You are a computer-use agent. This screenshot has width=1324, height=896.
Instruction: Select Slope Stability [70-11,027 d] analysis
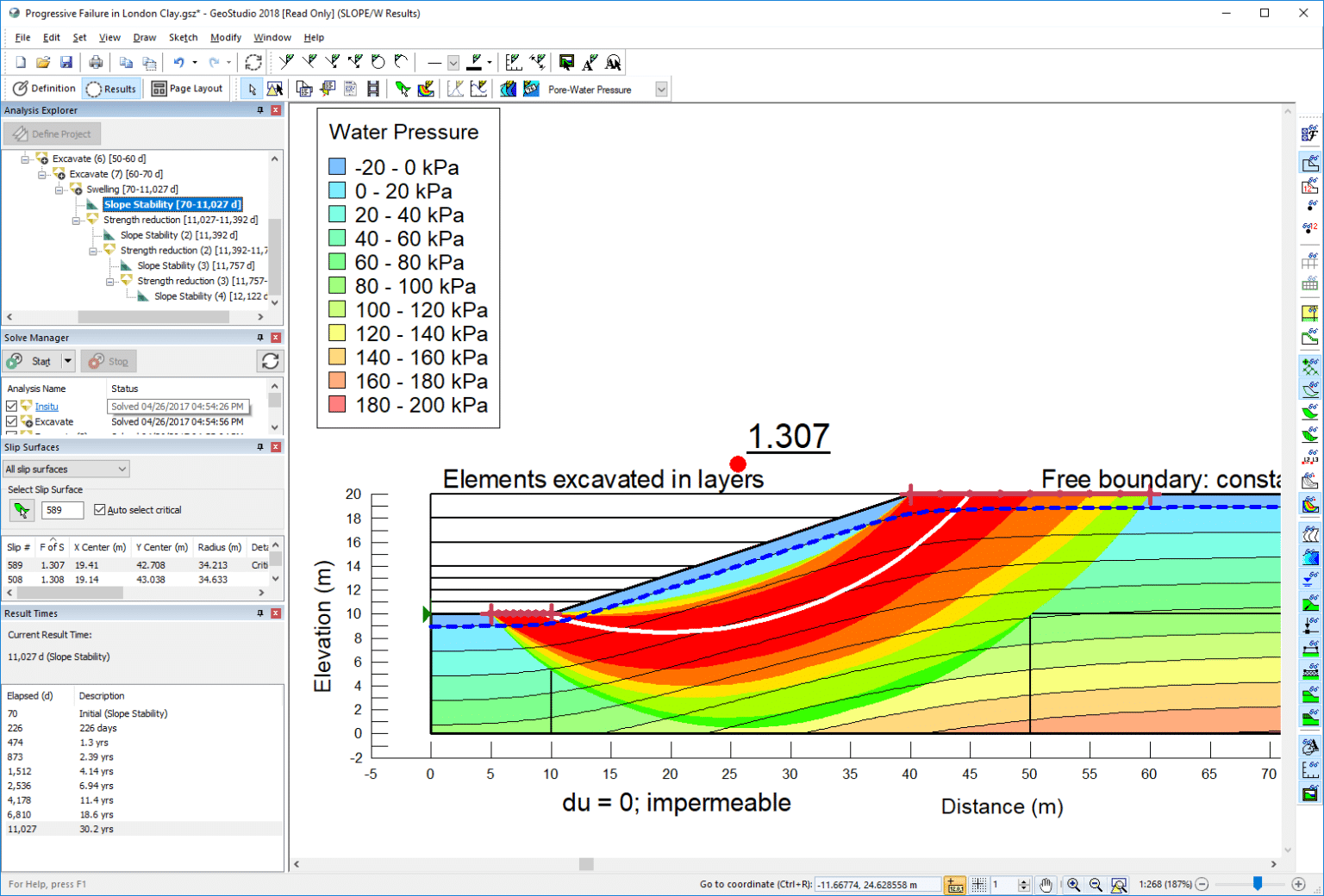point(172,204)
